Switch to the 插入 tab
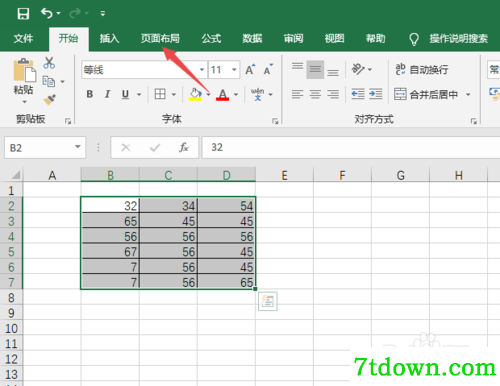 tap(109, 39)
